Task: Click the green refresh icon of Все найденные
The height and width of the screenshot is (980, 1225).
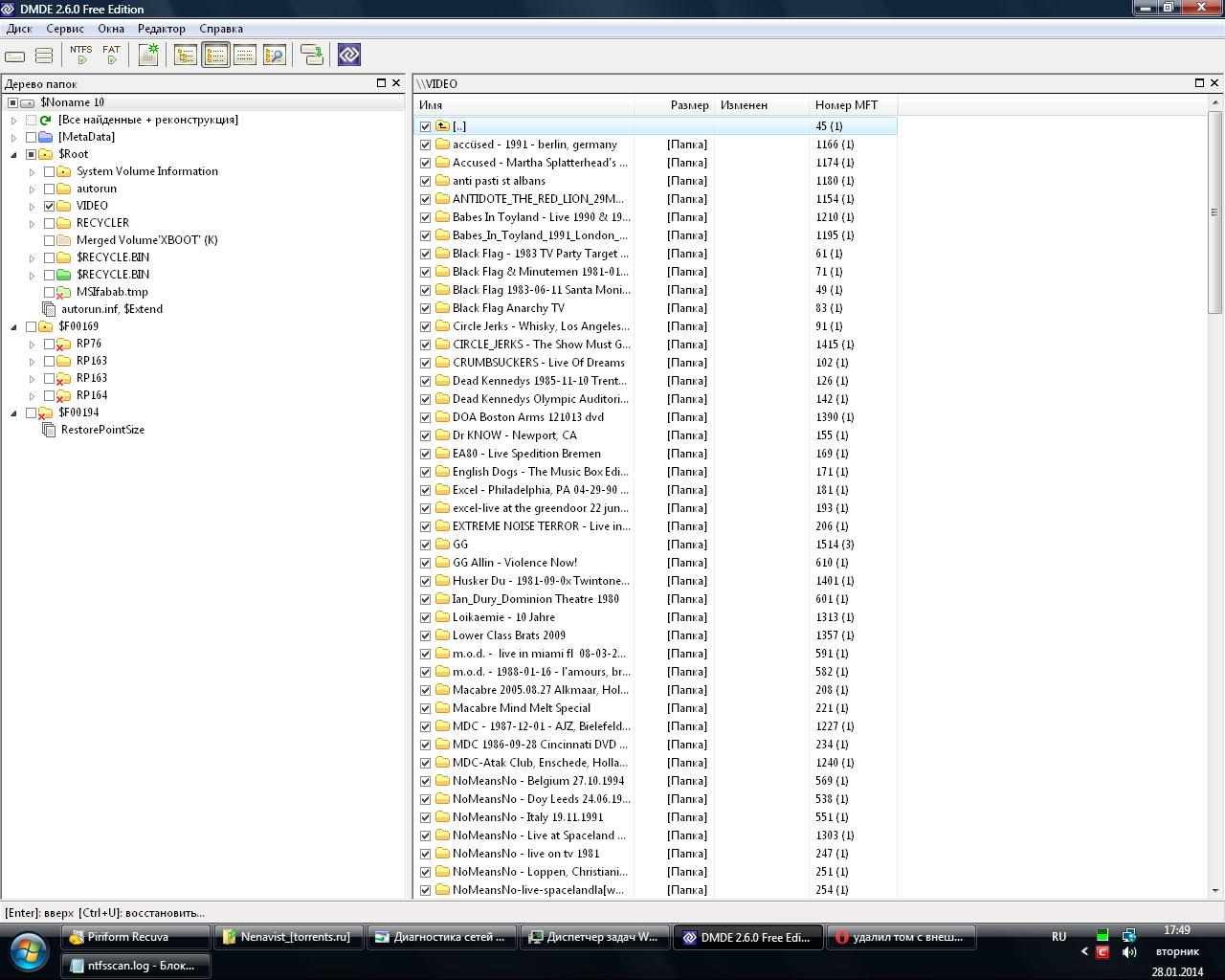Action: [45, 120]
